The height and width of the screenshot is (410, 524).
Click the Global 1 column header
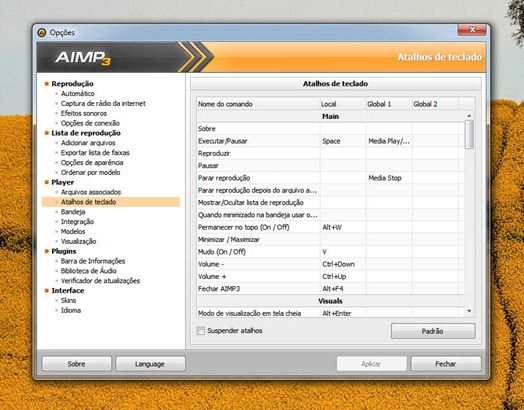click(x=389, y=104)
